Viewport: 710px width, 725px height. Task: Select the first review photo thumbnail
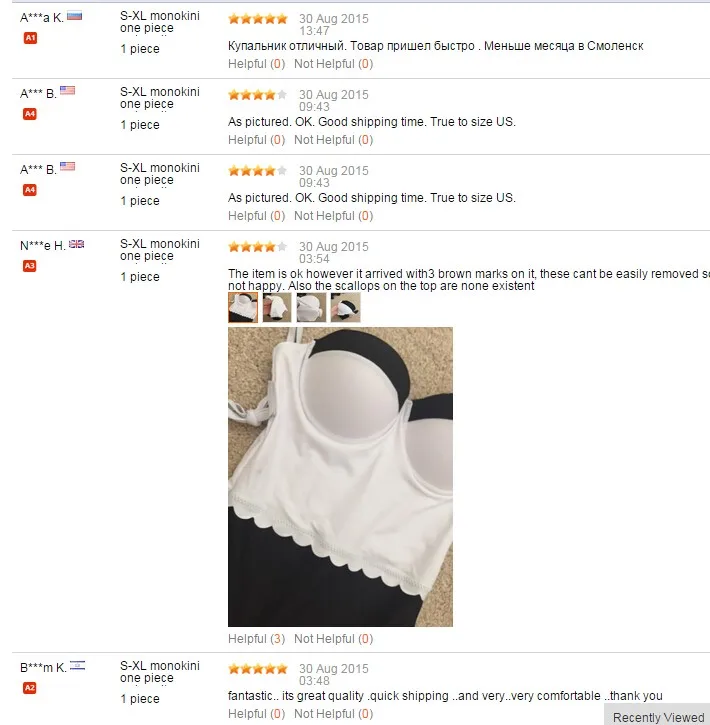point(243,307)
